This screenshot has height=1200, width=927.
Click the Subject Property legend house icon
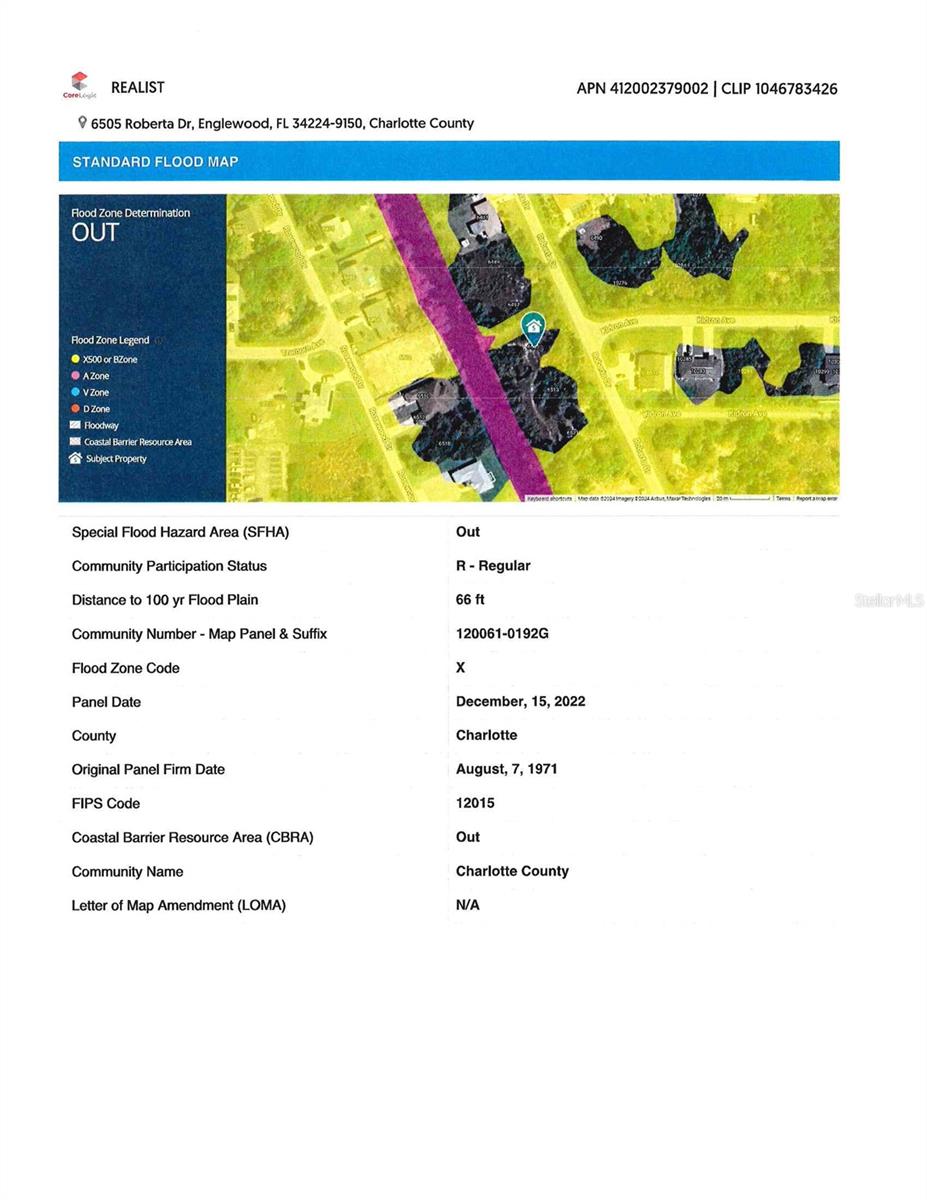coord(75,458)
